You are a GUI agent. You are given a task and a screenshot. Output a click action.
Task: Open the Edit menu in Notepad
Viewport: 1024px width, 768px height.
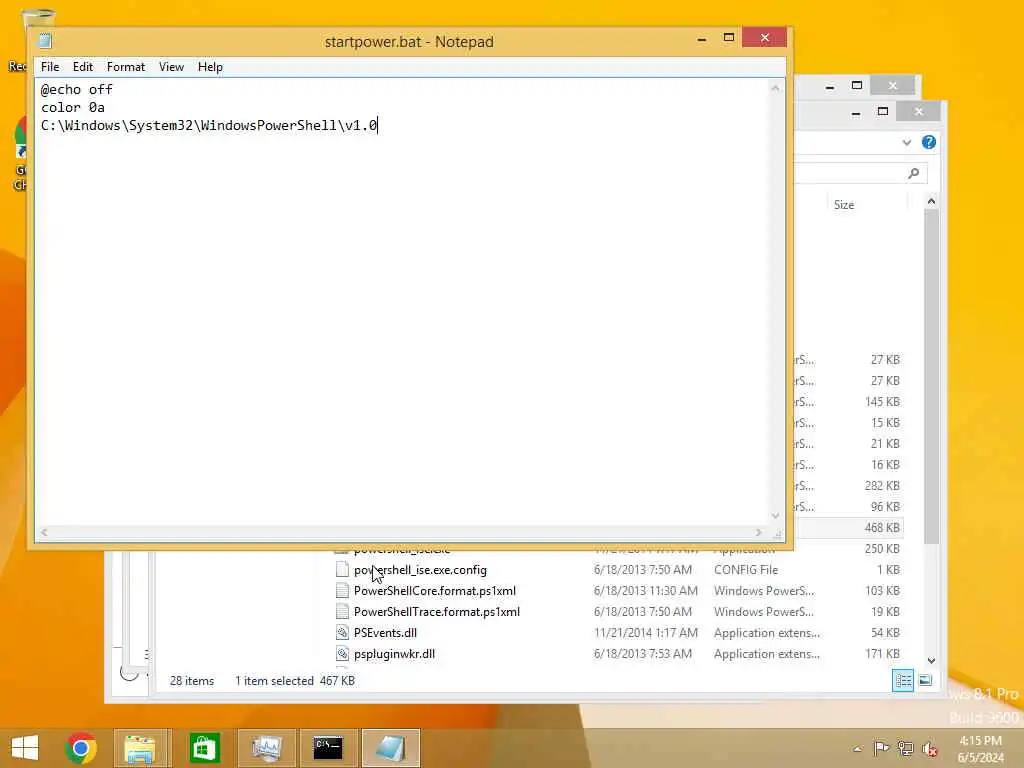click(82, 67)
